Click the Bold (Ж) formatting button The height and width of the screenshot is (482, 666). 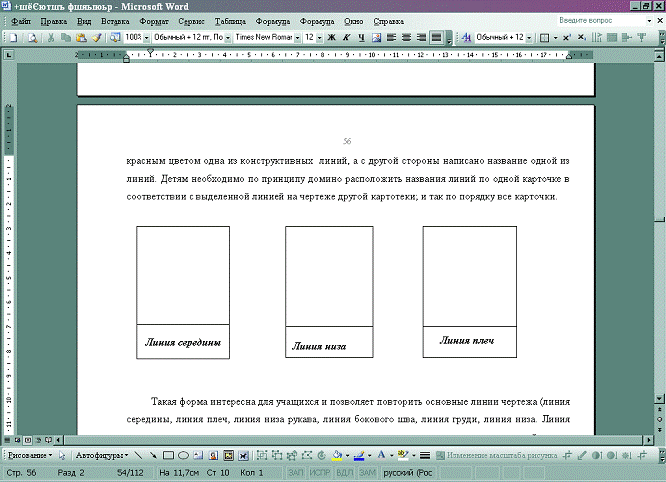point(332,38)
